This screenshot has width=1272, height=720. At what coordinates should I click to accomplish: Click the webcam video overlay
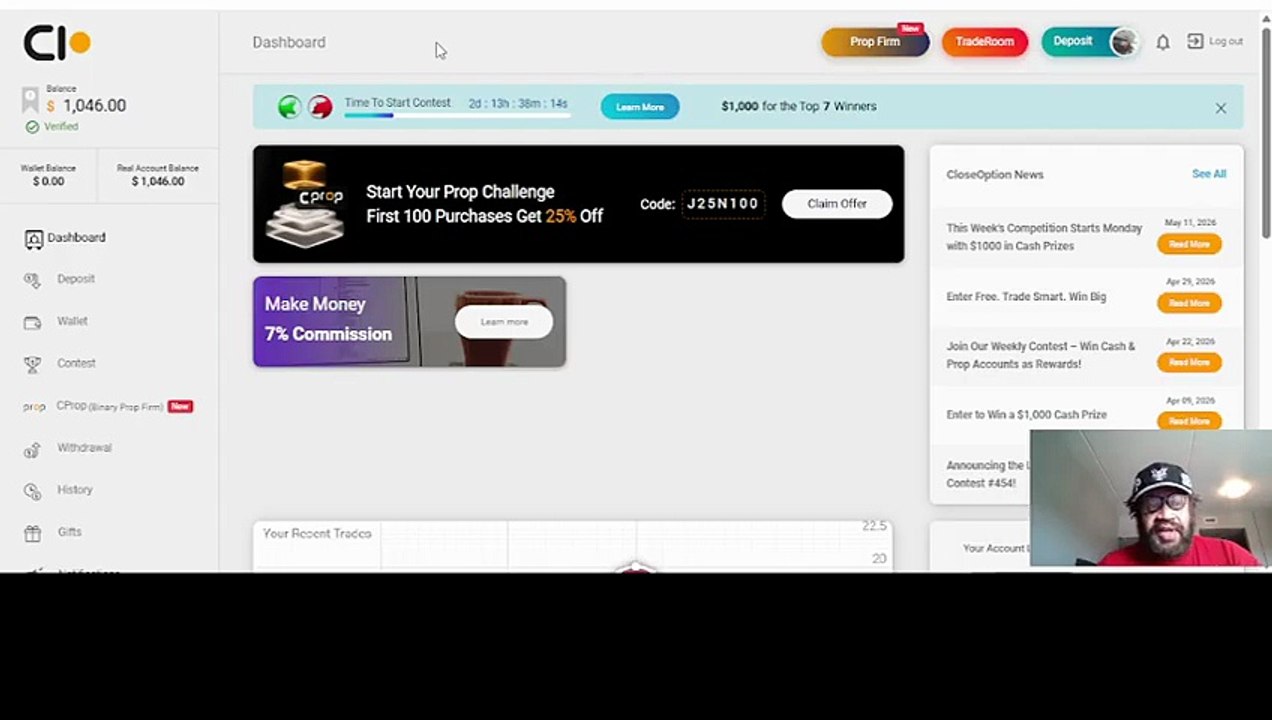click(1151, 498)
